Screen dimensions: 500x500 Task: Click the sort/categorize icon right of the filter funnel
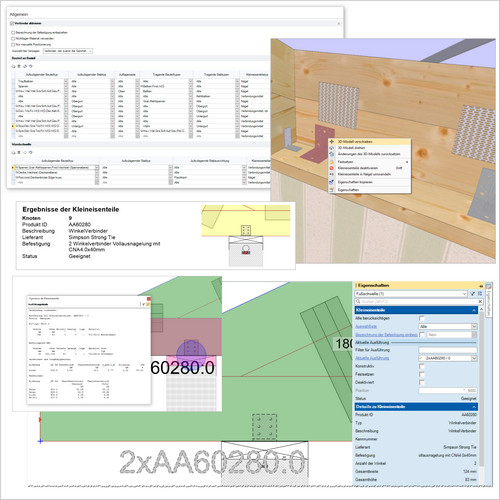[480, 294]
